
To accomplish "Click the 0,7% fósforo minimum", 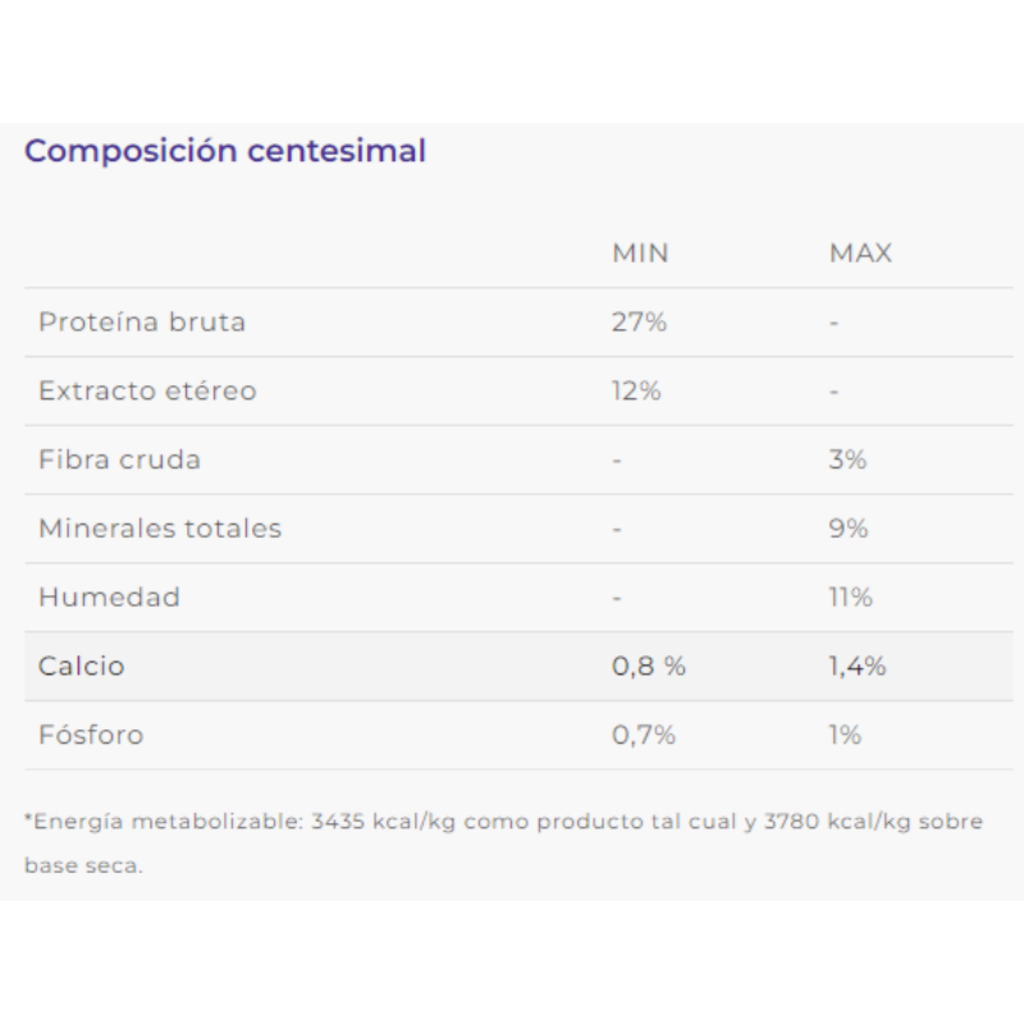I will point(643,735).
